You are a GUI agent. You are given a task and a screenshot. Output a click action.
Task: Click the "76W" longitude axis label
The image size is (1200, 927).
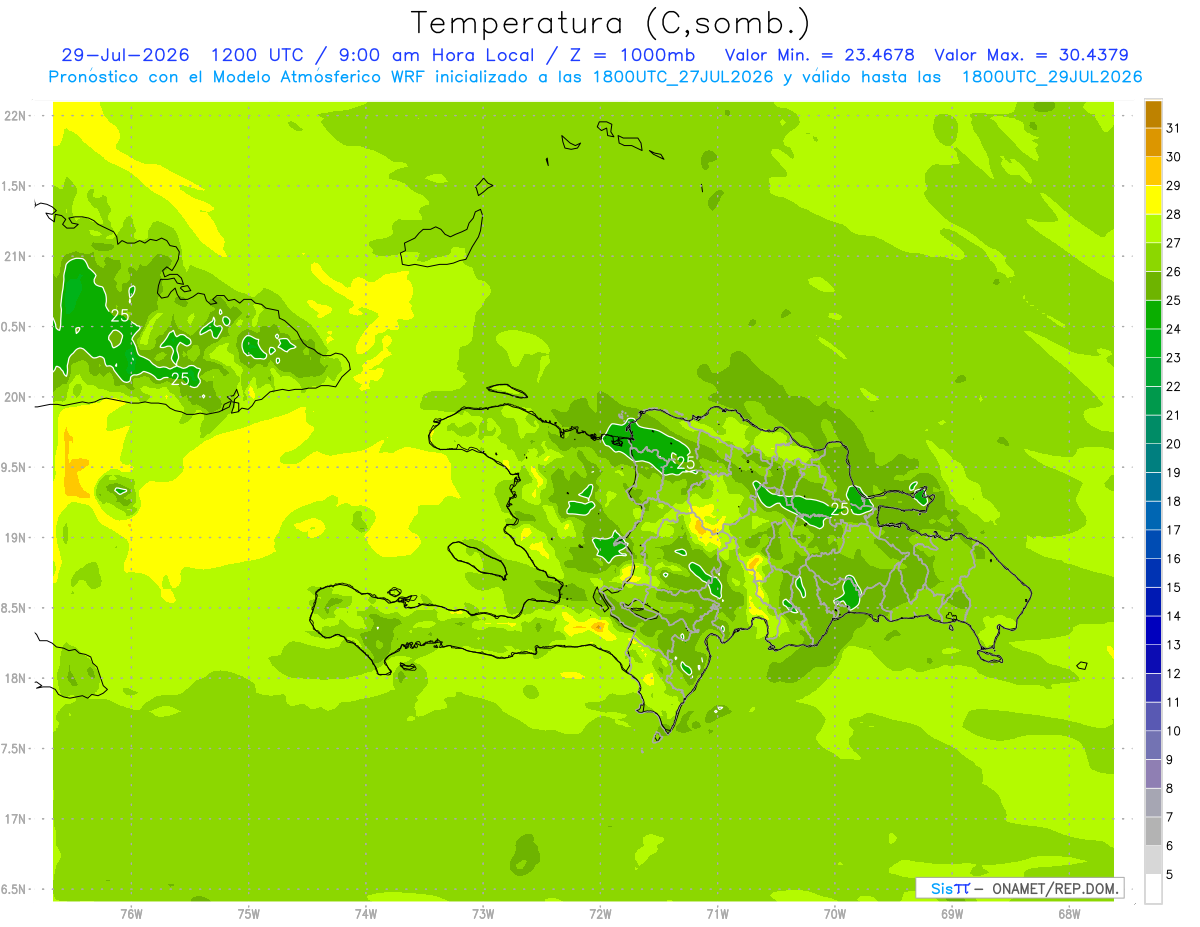coord(131,913)
